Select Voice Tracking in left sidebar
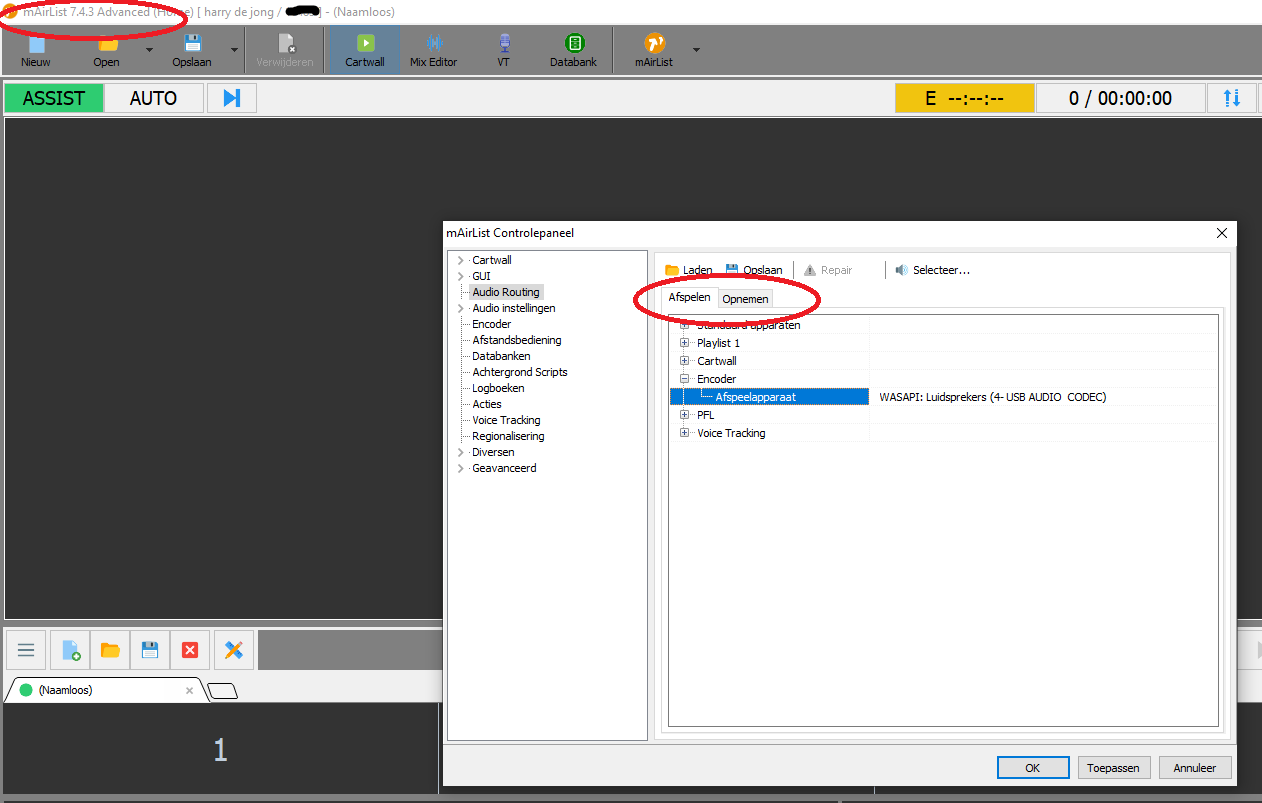Image resolution: width=1262 pixels, height=803 pixels. pos(506,420)
